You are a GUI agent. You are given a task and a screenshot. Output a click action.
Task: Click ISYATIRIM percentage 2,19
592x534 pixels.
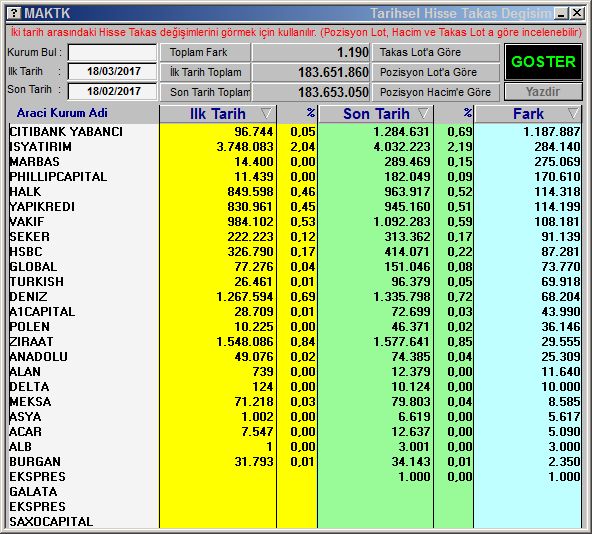[x=460, y=147]
